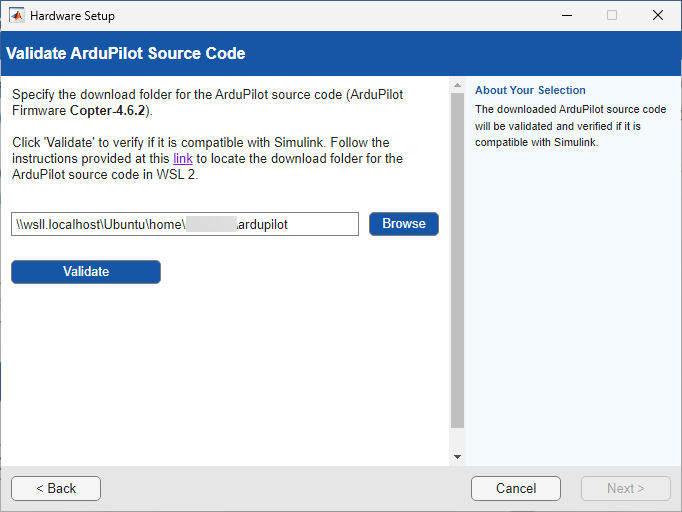Click the Next button
Image resolution: width=682 pixels, height=512 pixels.
pyautogui.click(x=626, y=488)
